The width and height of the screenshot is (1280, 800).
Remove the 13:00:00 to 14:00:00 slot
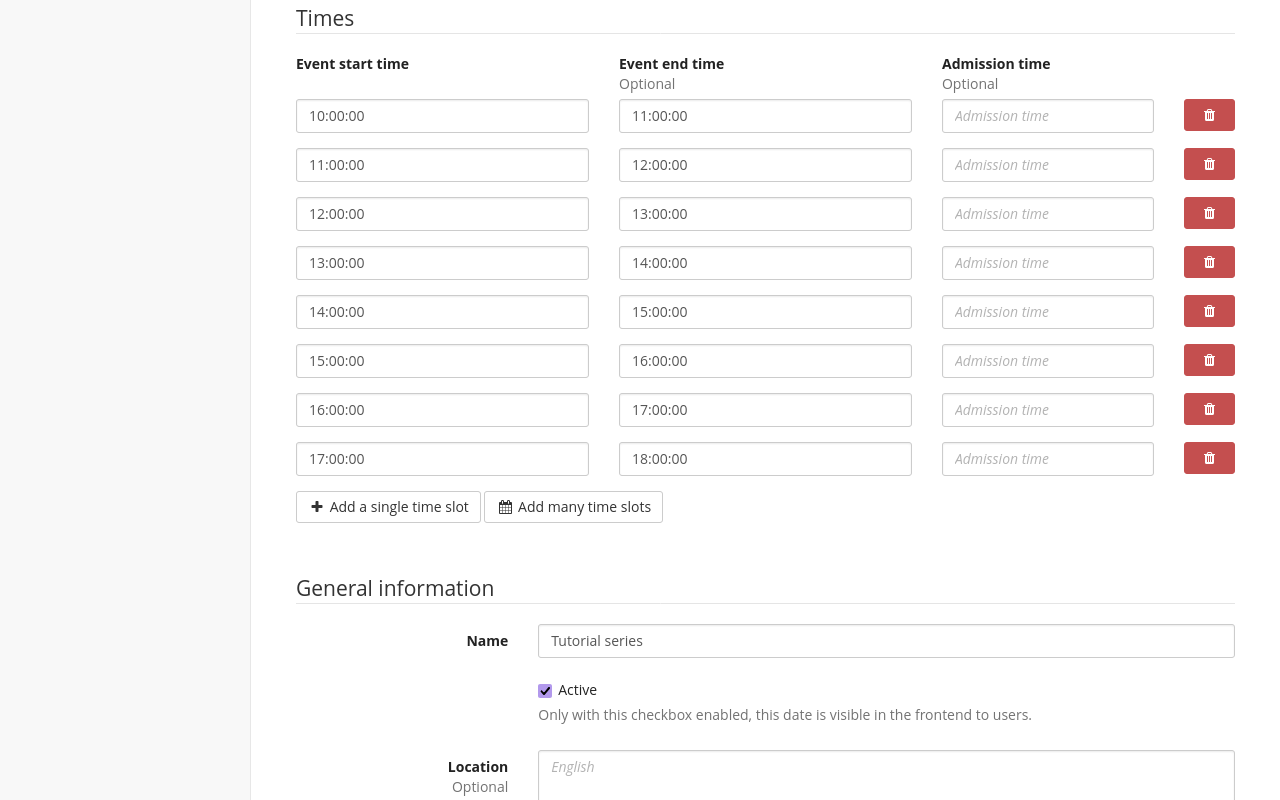pos(1209,262)
